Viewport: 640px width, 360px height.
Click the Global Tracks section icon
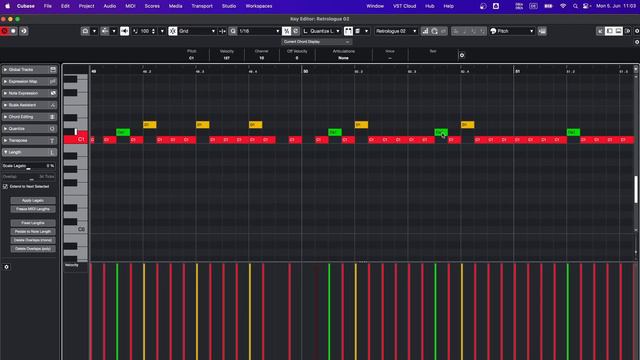point(53,70)
